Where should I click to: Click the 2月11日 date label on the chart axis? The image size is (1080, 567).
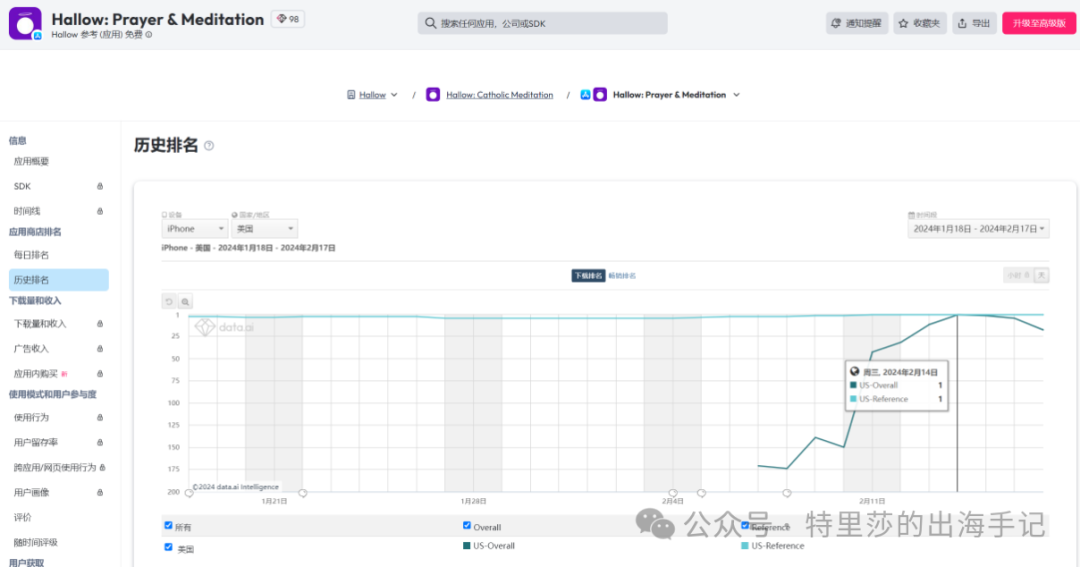click(872, 501)
